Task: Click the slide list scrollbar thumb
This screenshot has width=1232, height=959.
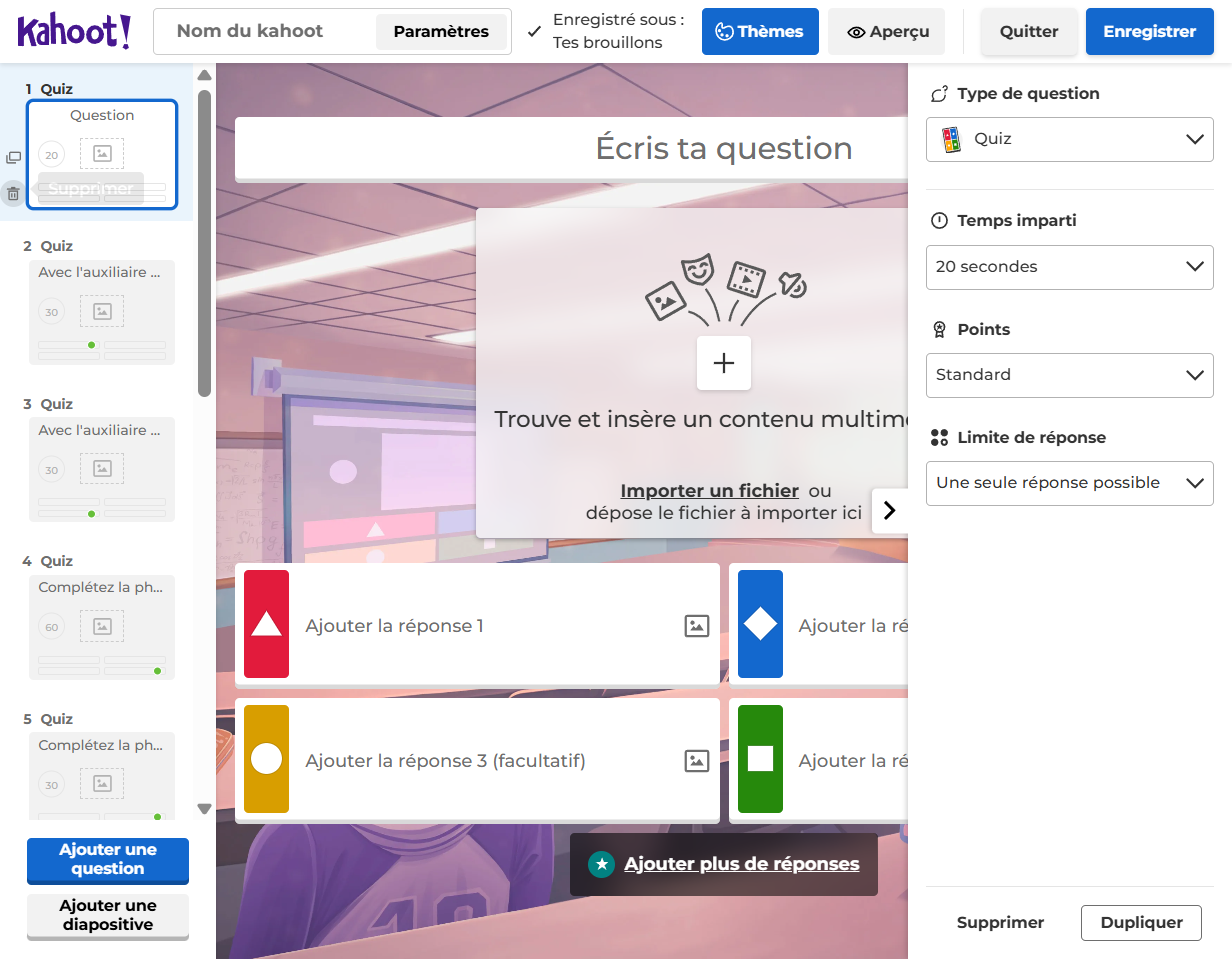Action: (204, 243)
